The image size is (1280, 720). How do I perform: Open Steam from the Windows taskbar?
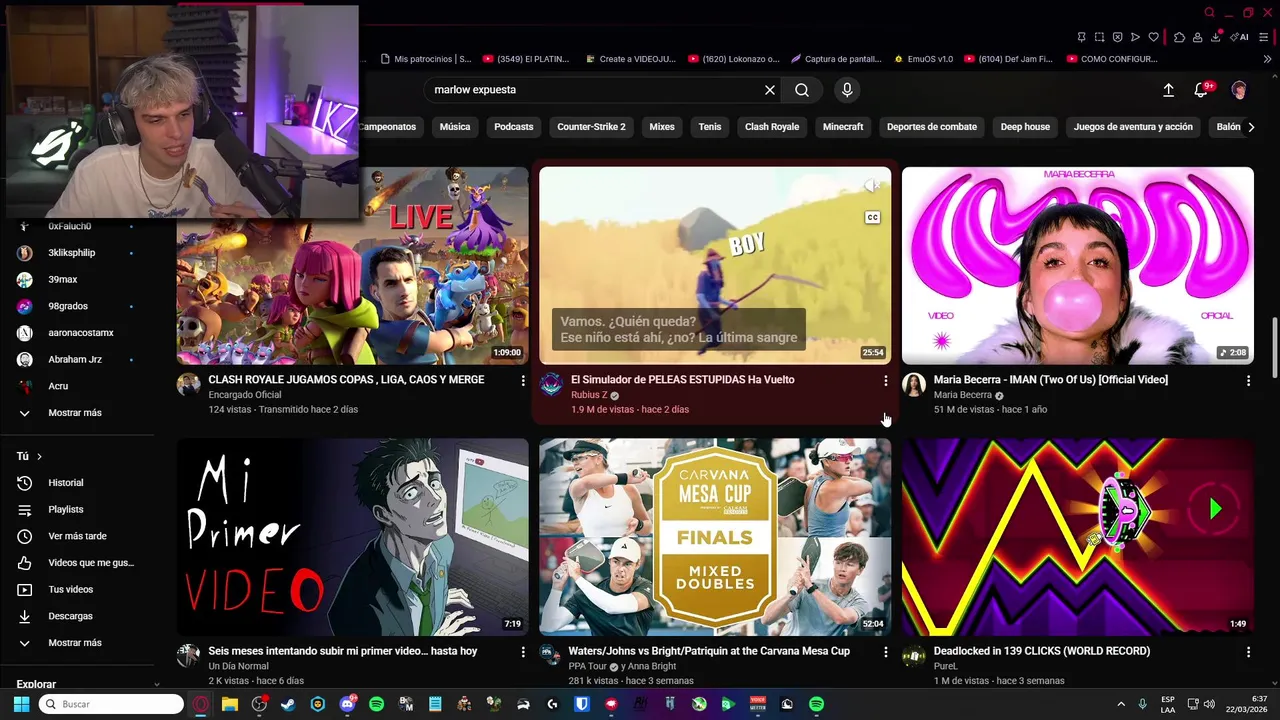pos(288,704)
